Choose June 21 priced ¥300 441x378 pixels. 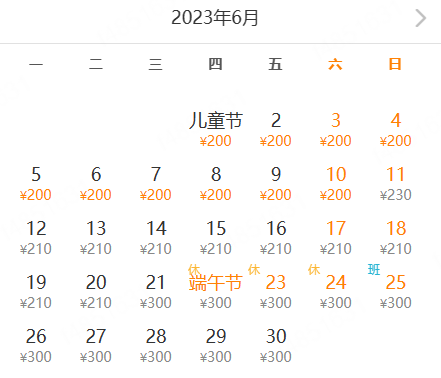click(156, 291)
